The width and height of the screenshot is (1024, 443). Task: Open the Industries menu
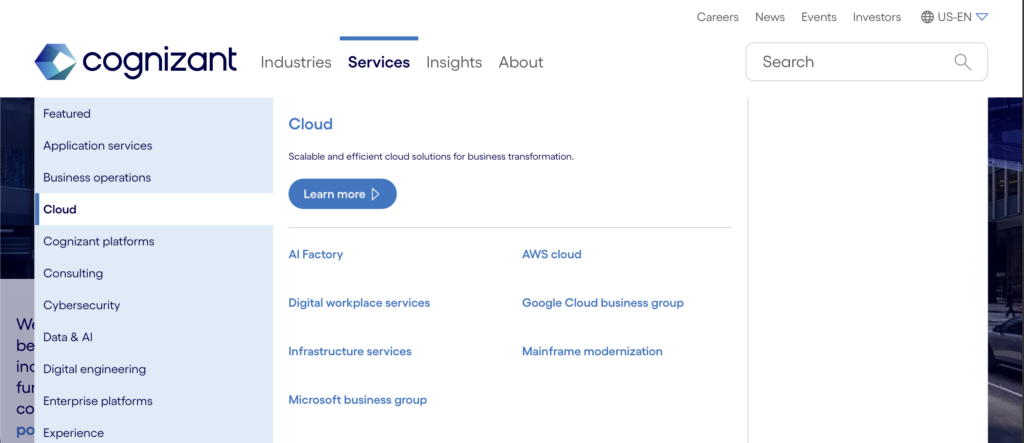tap(296, 62)
